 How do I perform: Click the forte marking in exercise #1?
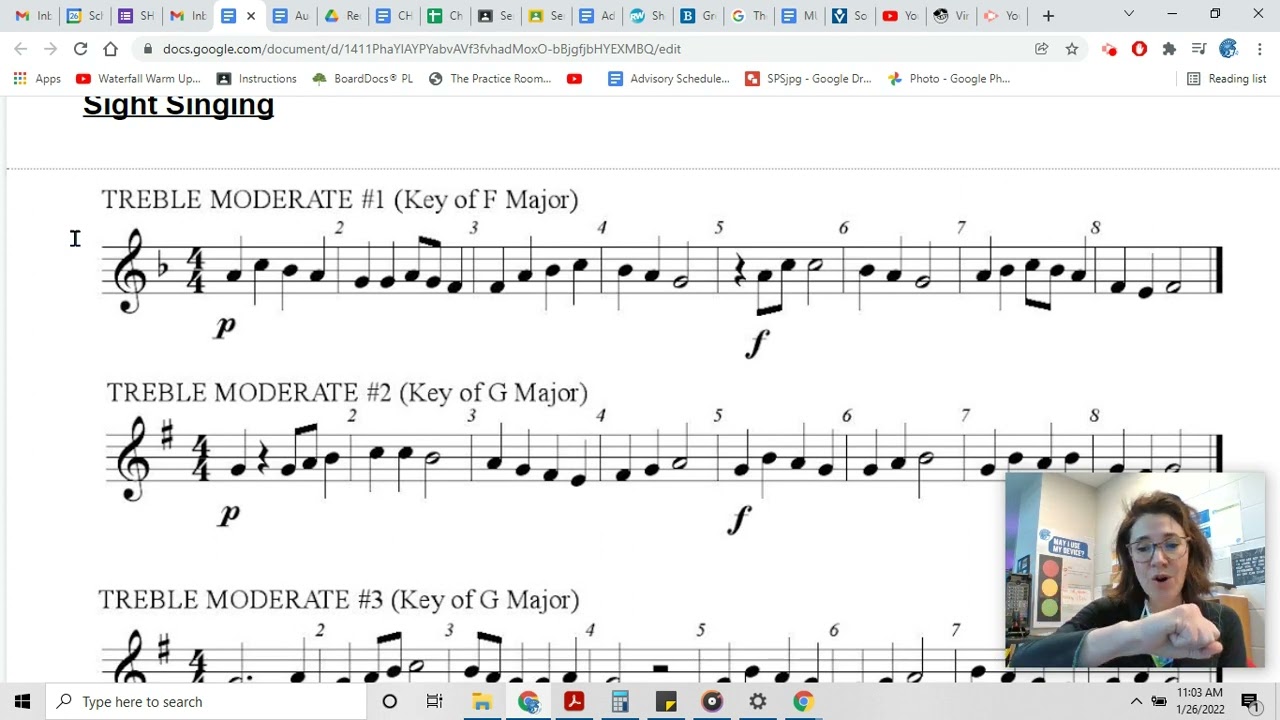click(757, 343)
